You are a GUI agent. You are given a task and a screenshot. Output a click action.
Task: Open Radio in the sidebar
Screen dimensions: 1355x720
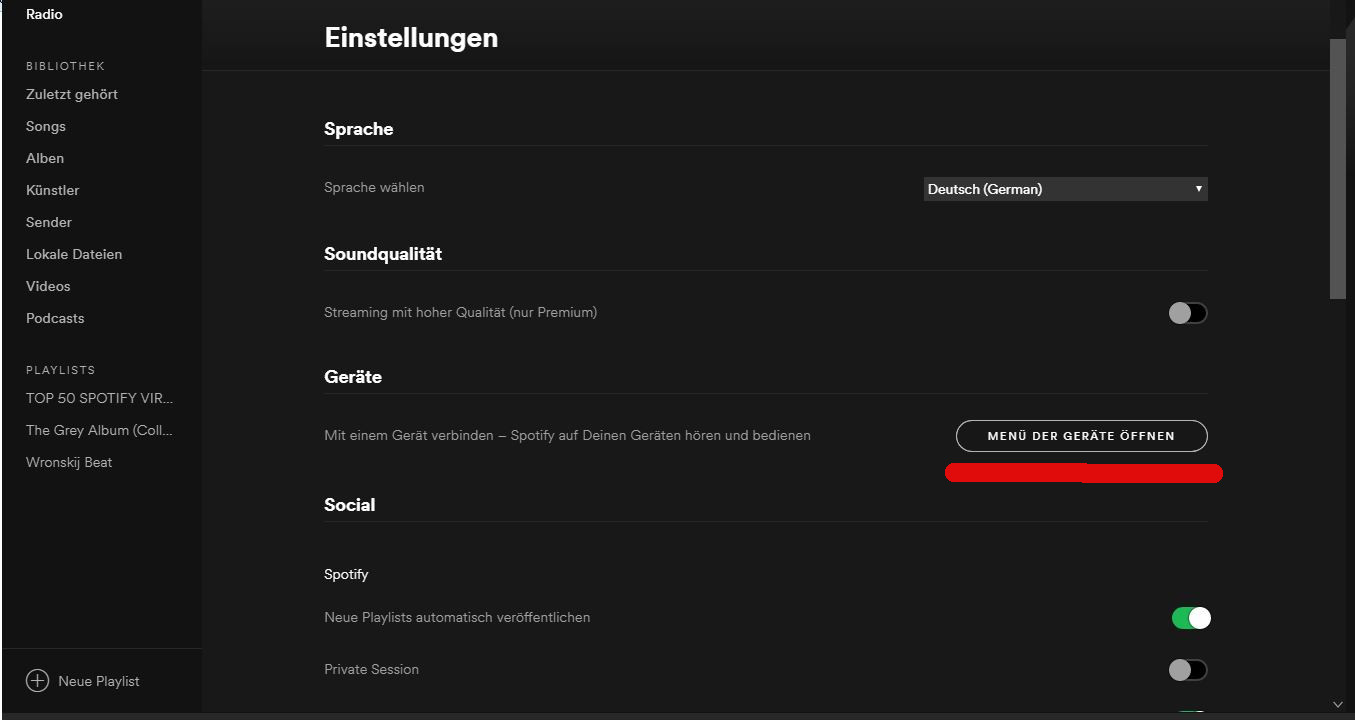click(44, 14)
